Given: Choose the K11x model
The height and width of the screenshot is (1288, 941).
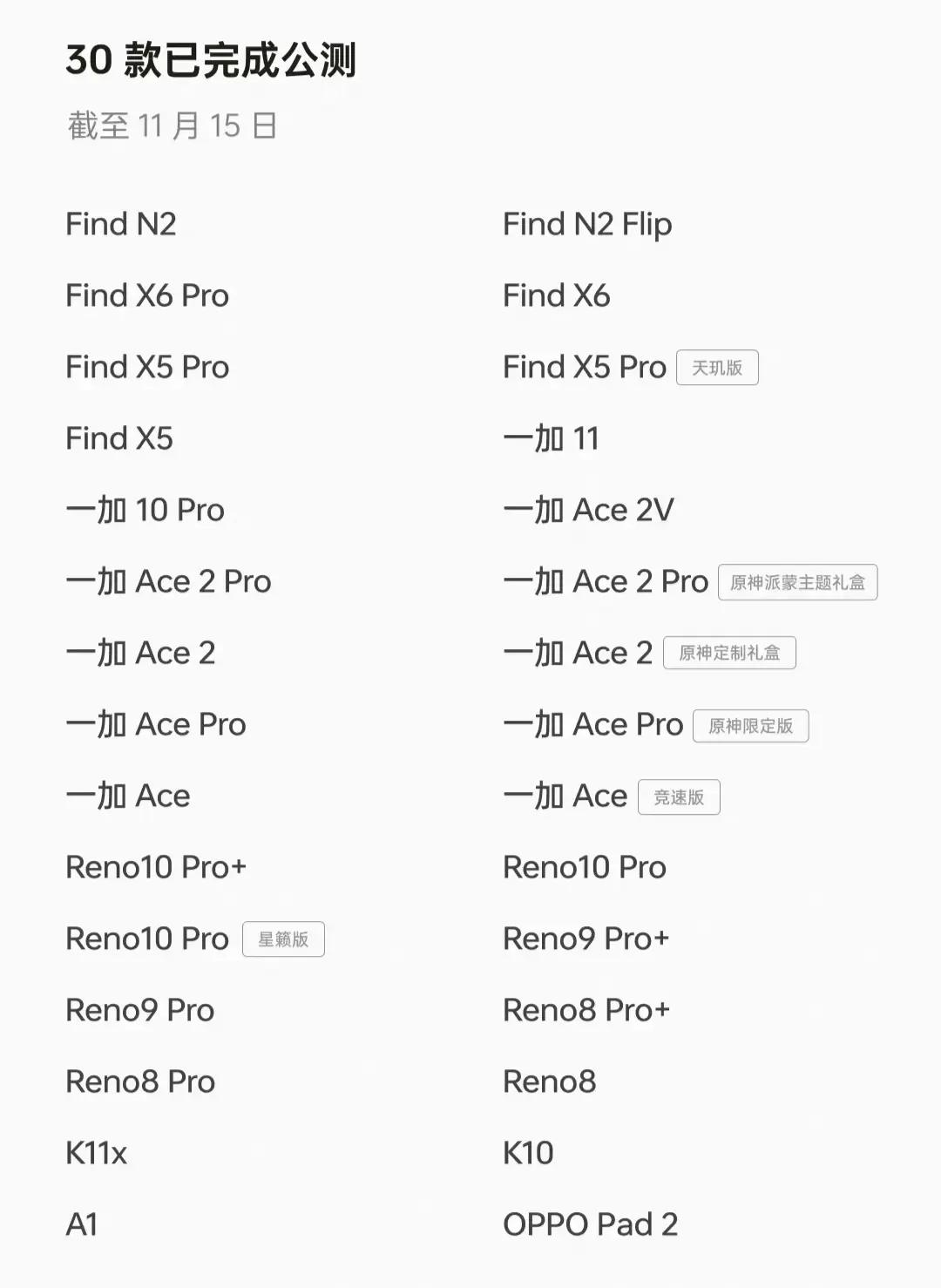Looking at the screenshot, I should [x=97, y=1153].
